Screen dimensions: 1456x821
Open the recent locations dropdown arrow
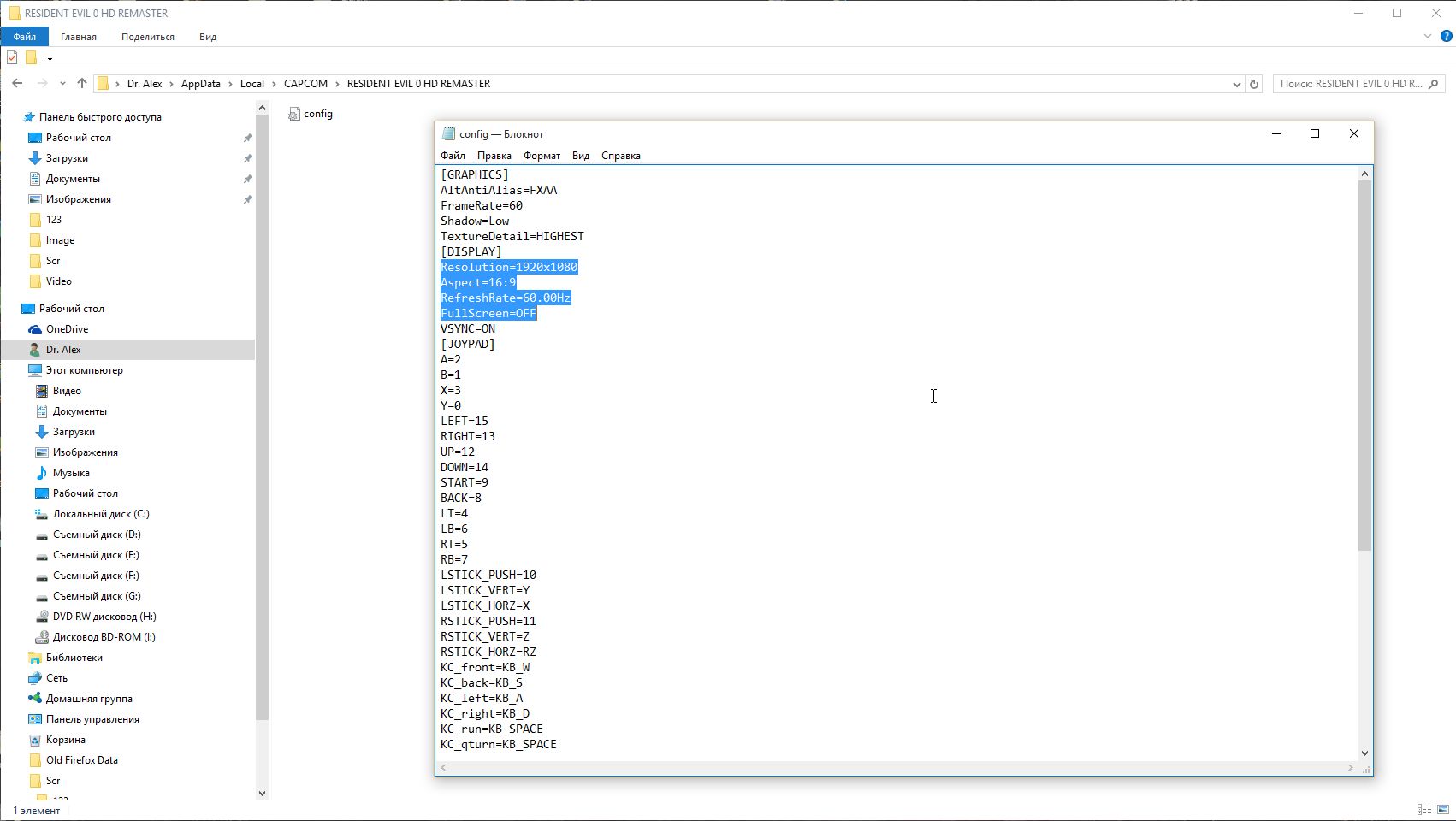[62, 84]
